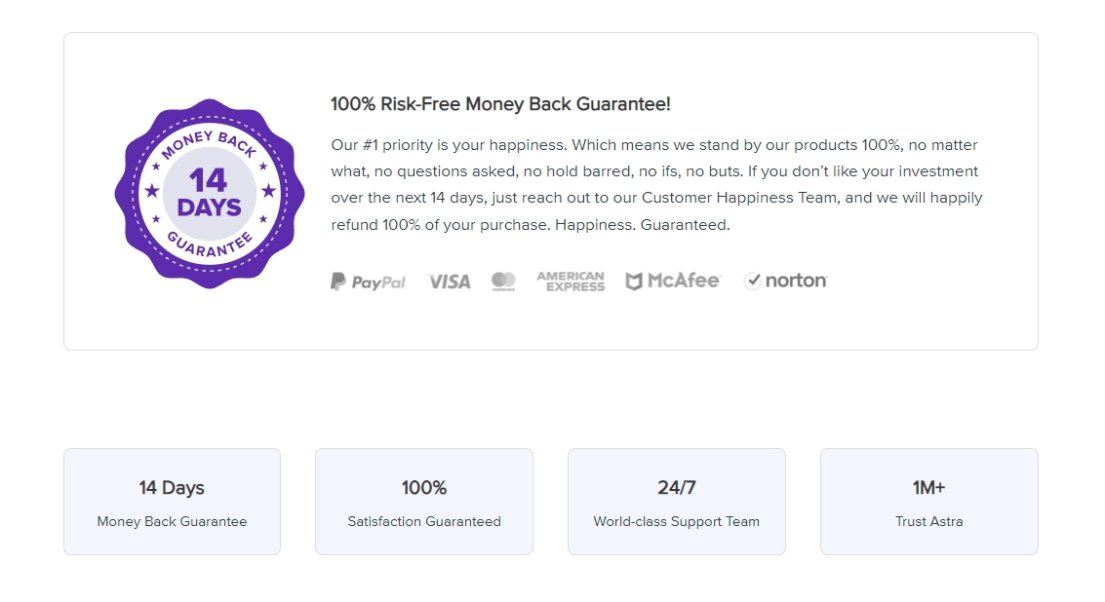Click the 'Money Back Guarantee' card label

click(x=172, y=521)
